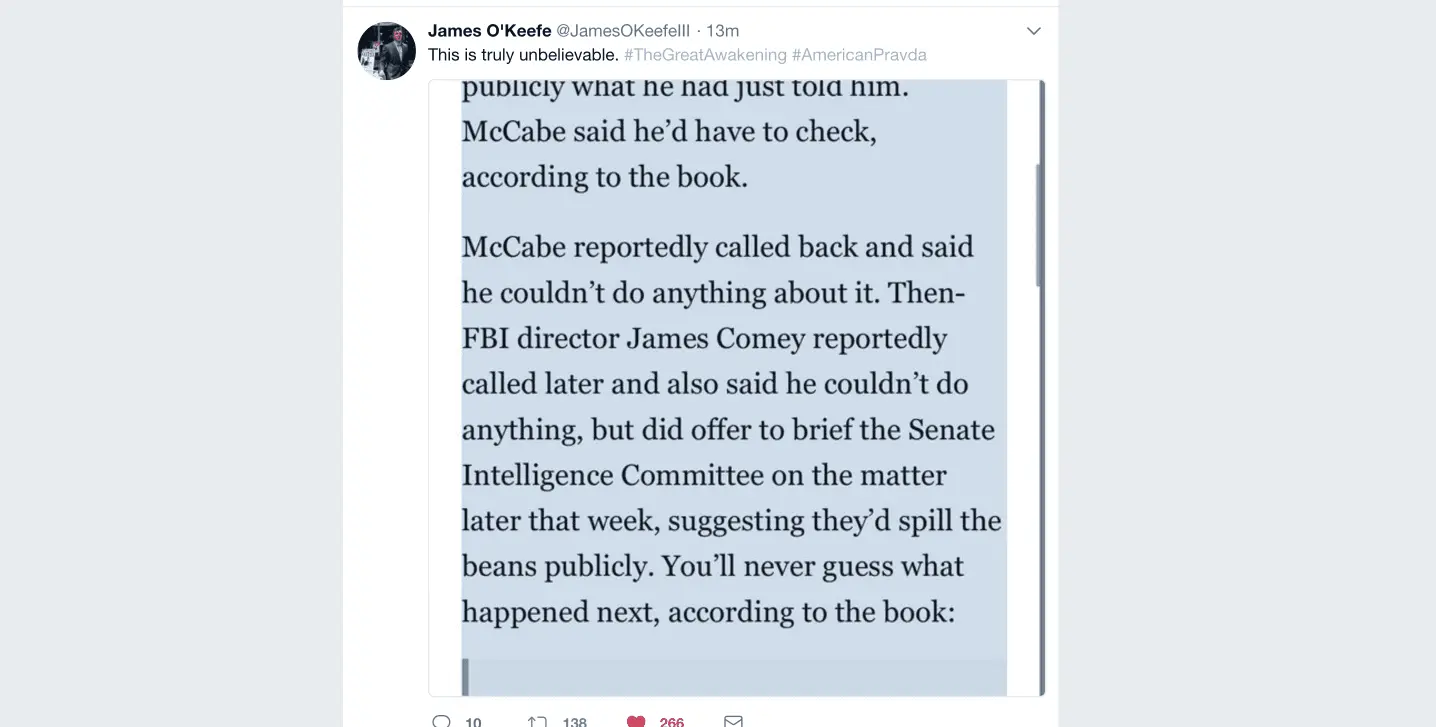Open James O'Keefe's profile avatar
The image size is (1436, 727).
[x=387, y=51]
